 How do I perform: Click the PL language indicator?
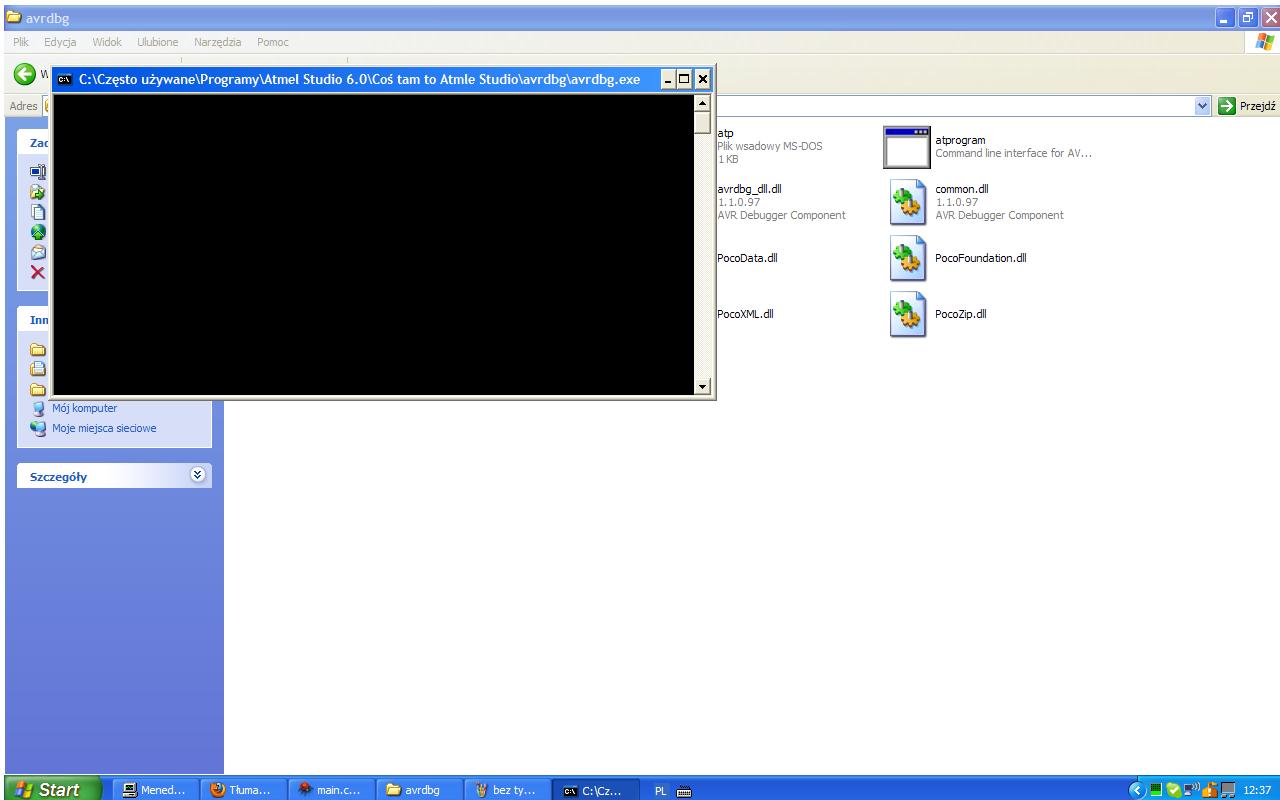(x=660, y=790)
